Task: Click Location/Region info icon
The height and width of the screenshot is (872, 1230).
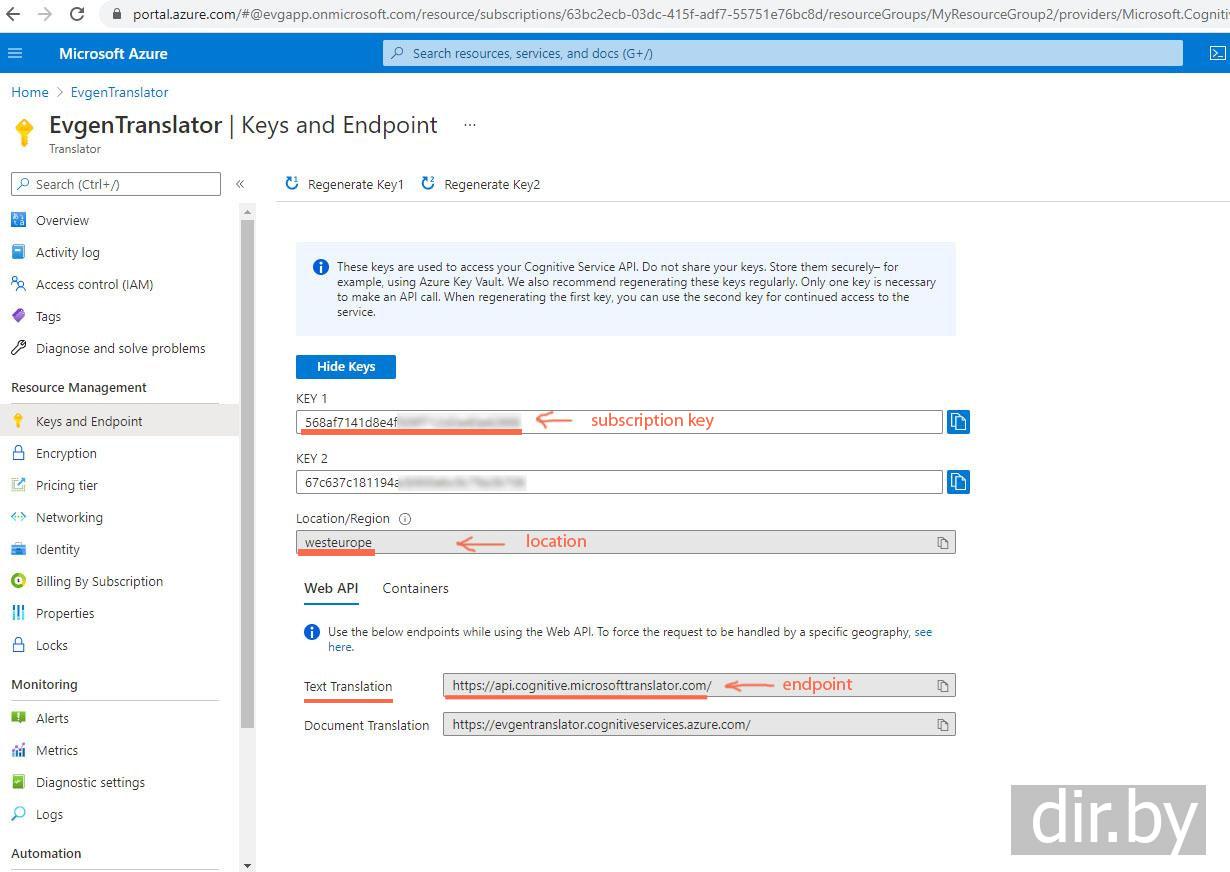Action: (405, 519)
